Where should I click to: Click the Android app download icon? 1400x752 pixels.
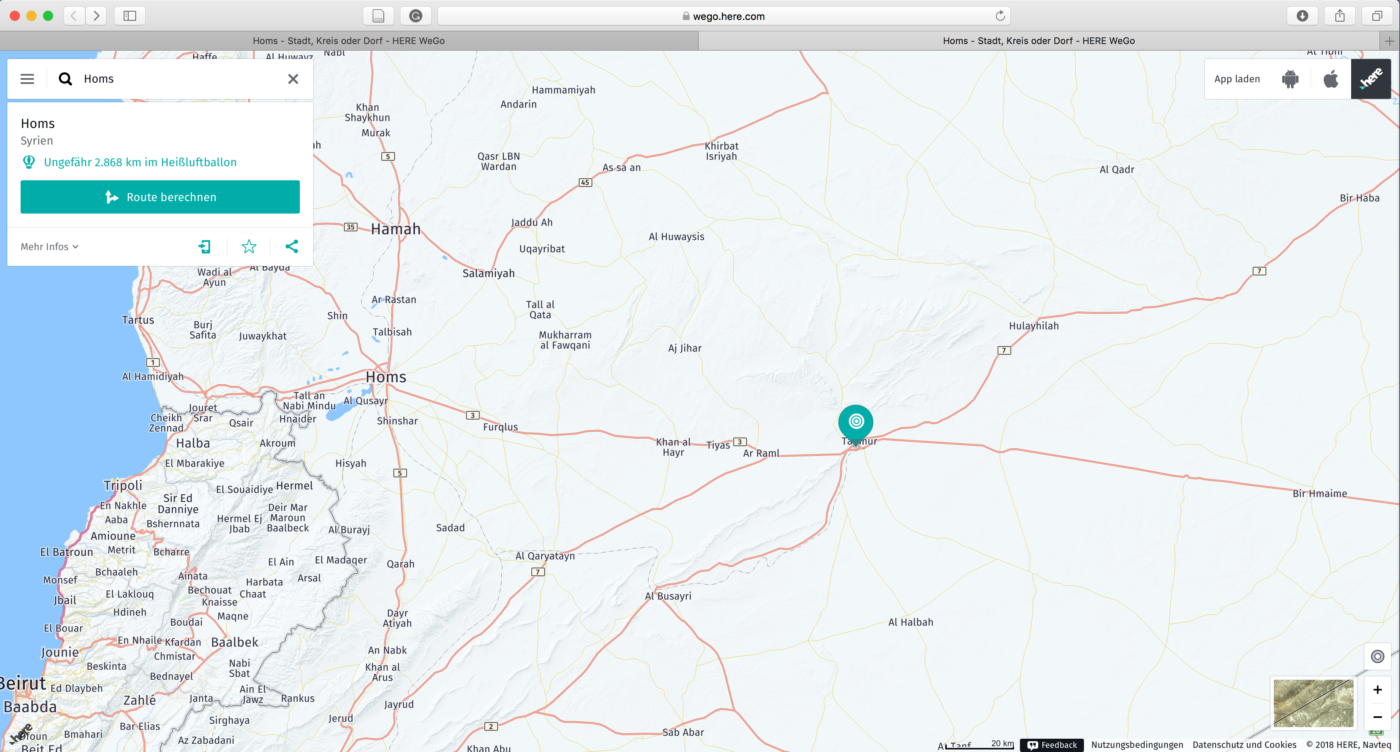click(1290, 79)
